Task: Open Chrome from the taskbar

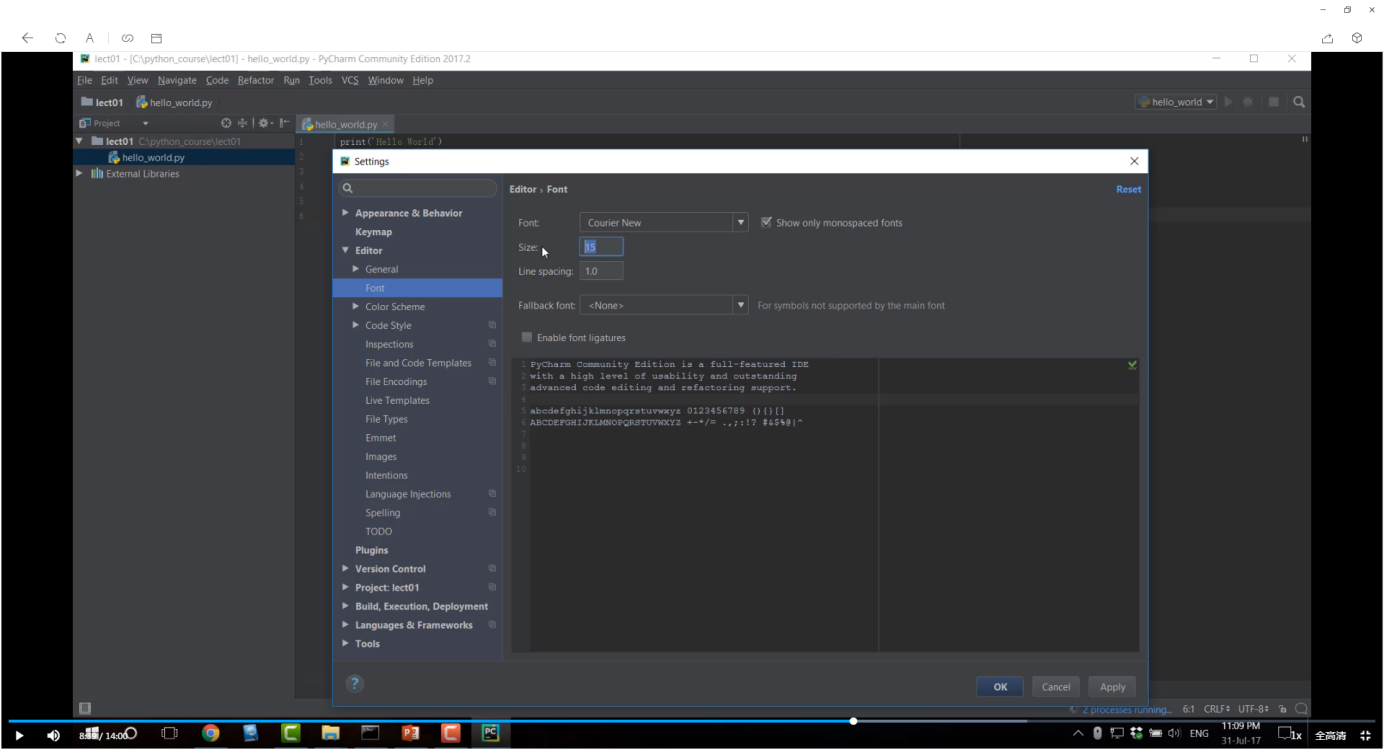Action: click(210, 733)
